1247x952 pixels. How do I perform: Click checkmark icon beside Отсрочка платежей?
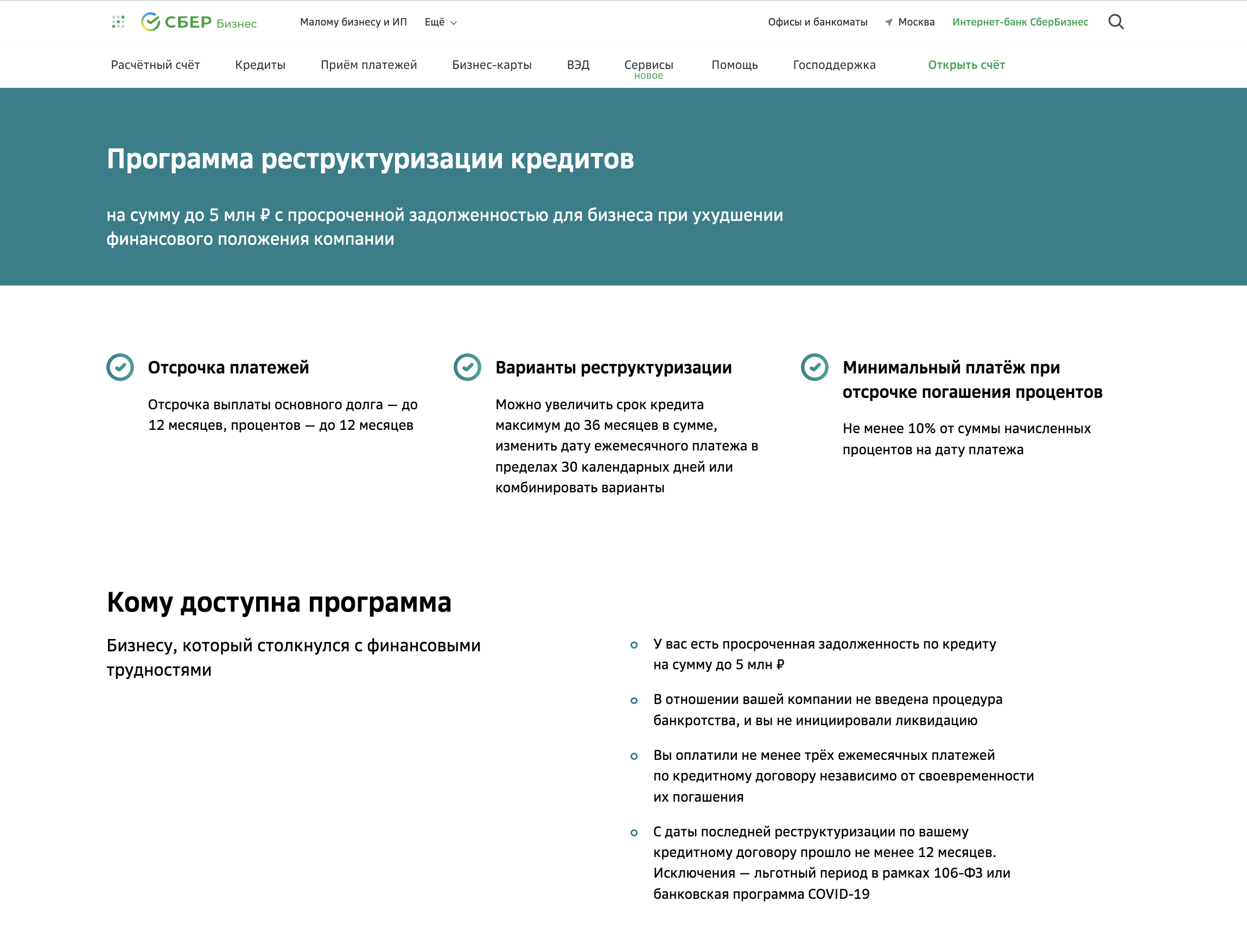(x=120, y=367)
